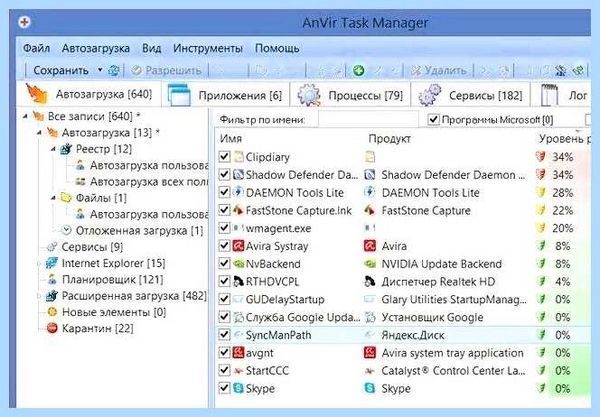Collapse the Автозагрузка [13] tree node
The height and width of the screenshot is (417, 600).
tap(39, 133)
